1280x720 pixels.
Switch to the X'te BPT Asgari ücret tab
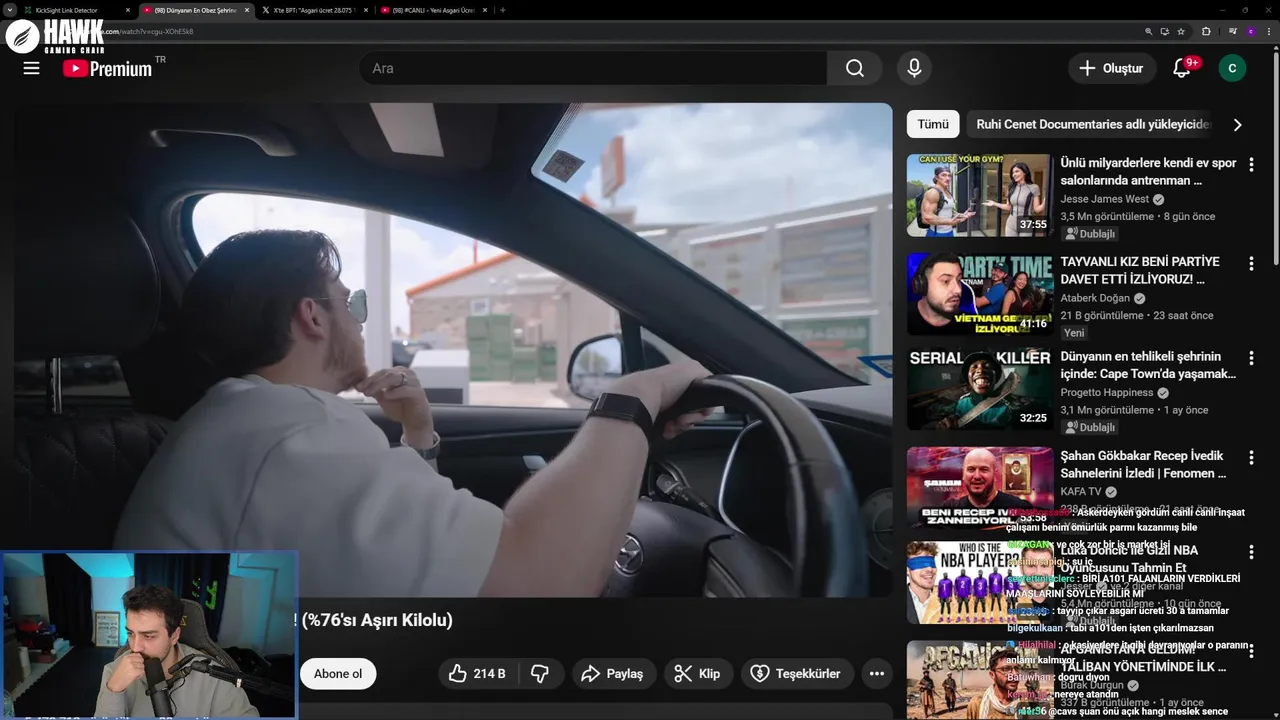pos(314,10)
